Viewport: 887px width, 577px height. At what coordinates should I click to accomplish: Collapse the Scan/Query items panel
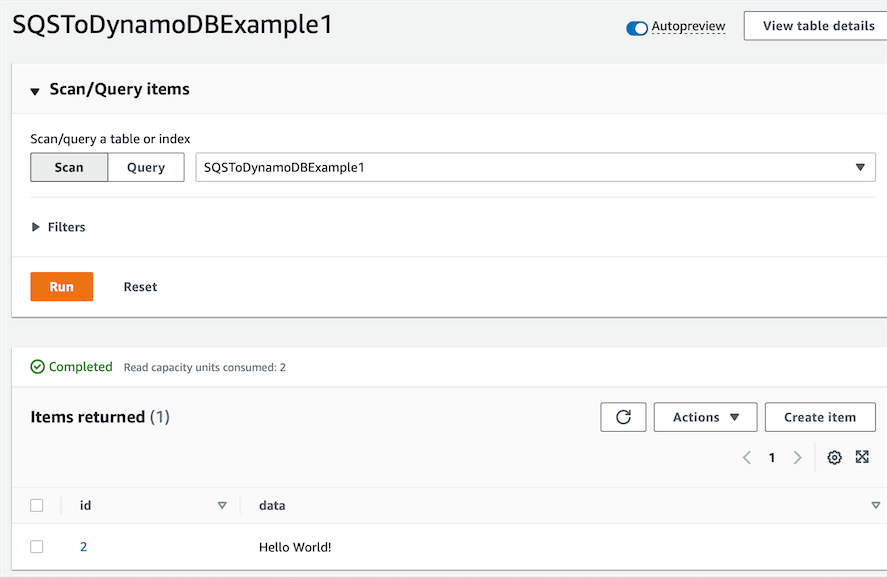36,90
